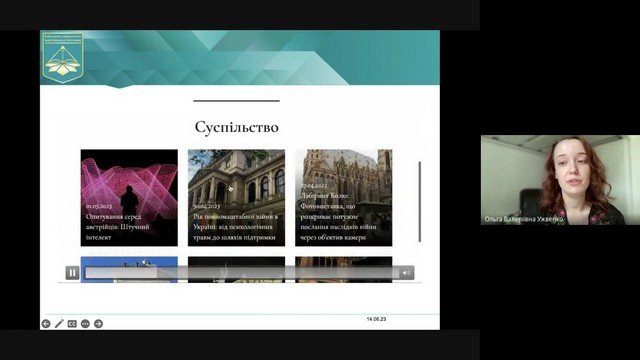This screenshot has width=640, height=360.
Task: Click the university crest logo
Action: click(x=63, y=58)
